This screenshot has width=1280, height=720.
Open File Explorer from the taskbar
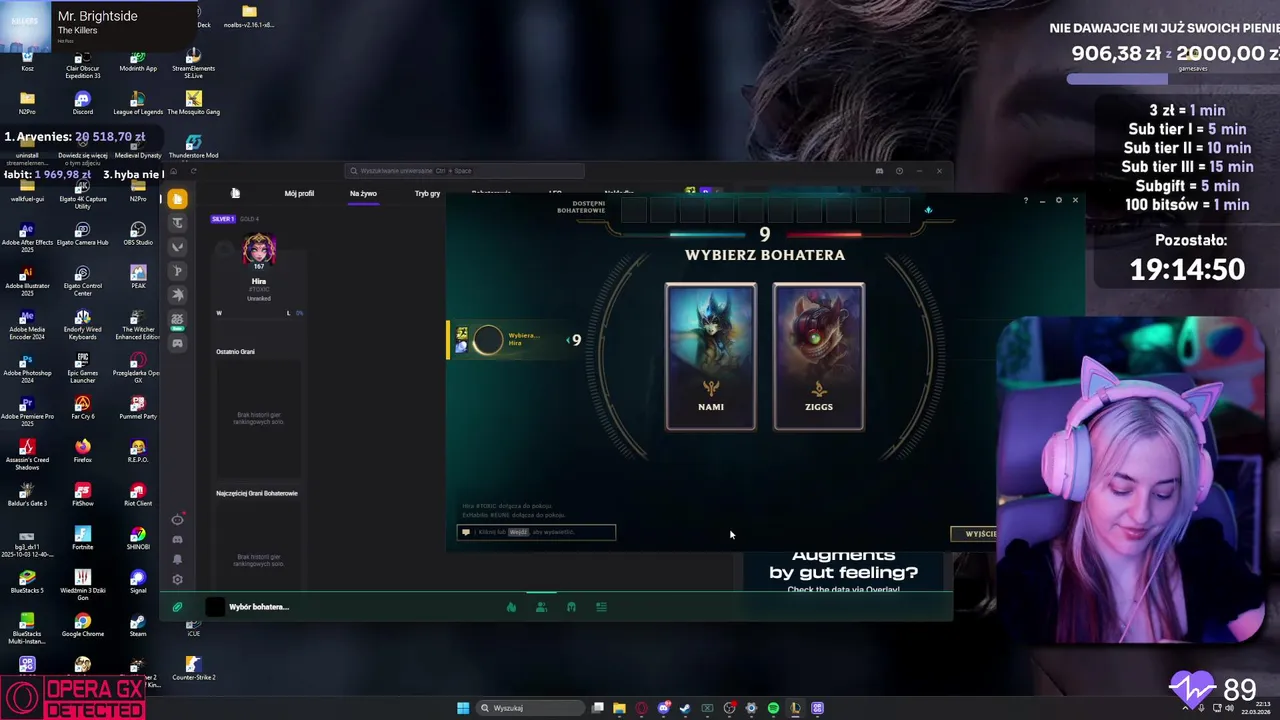(619, 708)
